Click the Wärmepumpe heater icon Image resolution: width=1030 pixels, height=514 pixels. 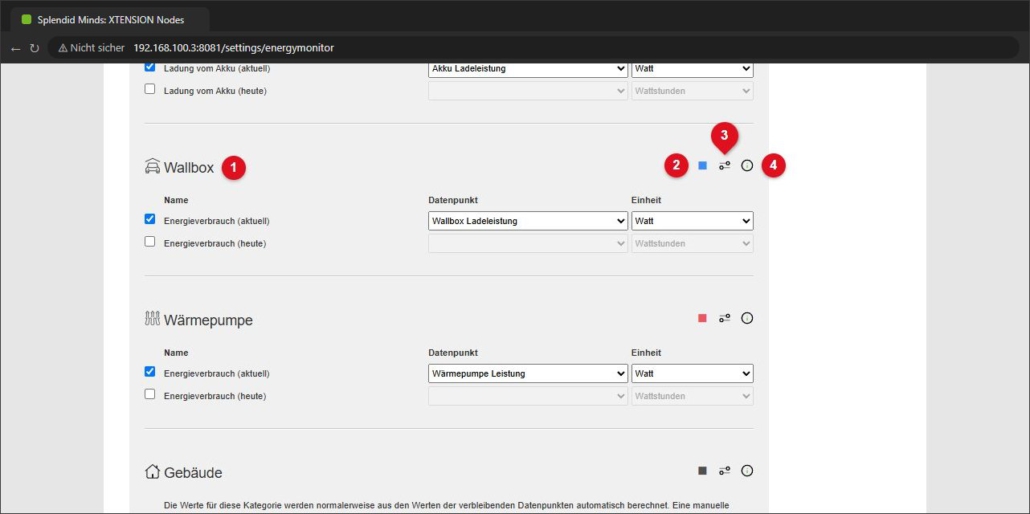(x=152, y=319)
